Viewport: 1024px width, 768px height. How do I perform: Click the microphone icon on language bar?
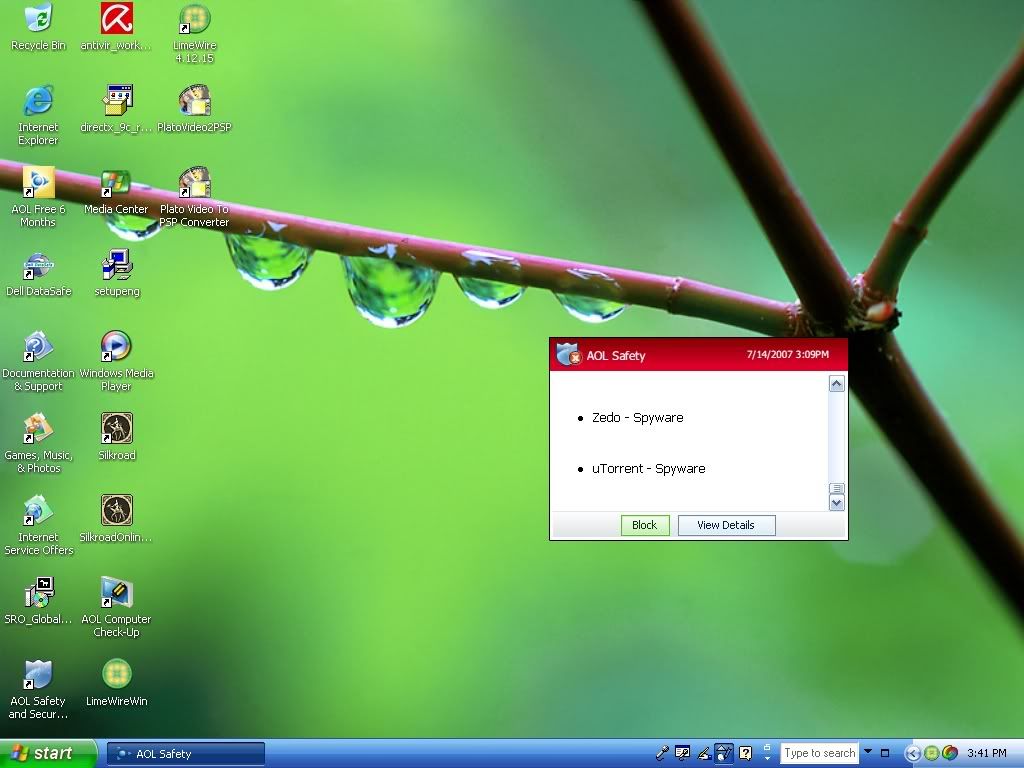(x=662, y=753)
